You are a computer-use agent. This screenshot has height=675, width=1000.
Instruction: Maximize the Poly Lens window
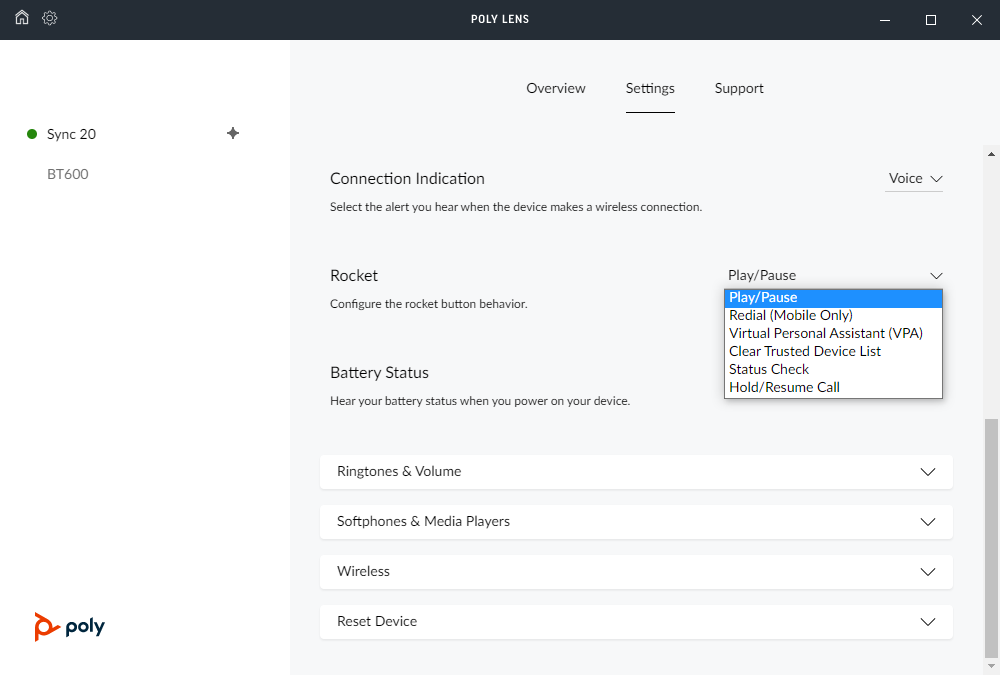point(930,20)
